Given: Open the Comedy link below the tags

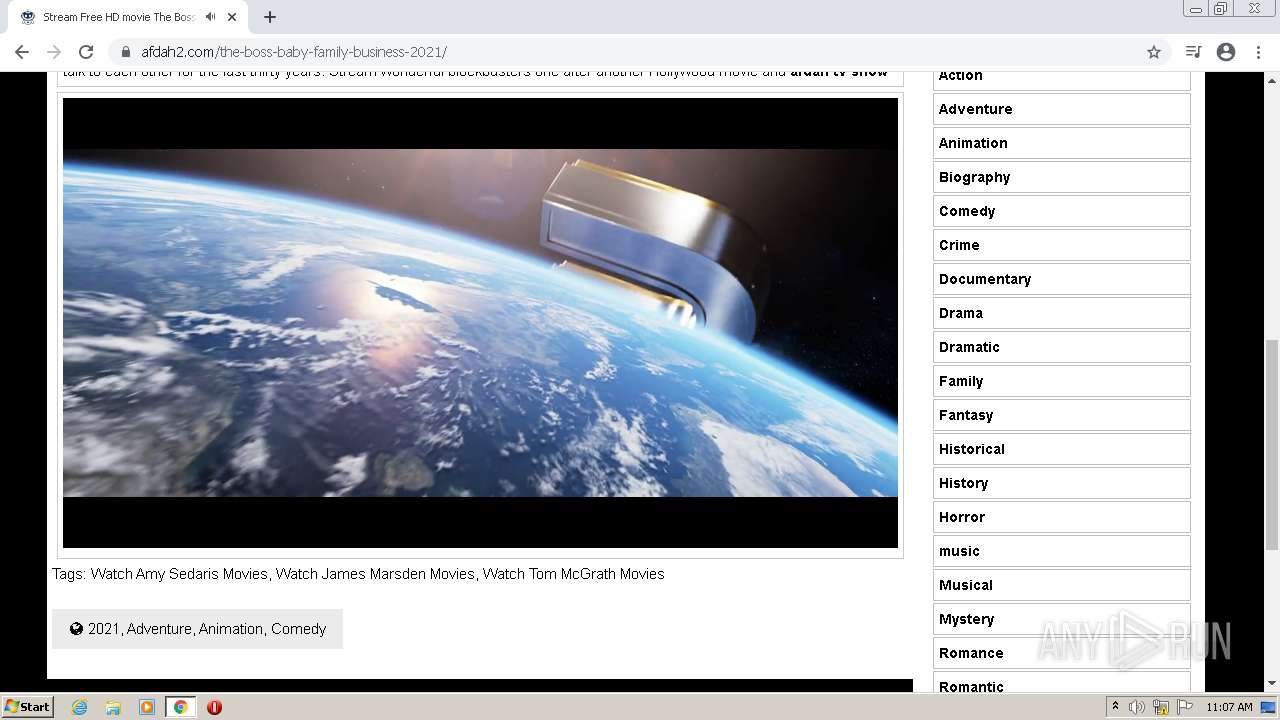Looking at the screenshot, I should click(299, 629).
